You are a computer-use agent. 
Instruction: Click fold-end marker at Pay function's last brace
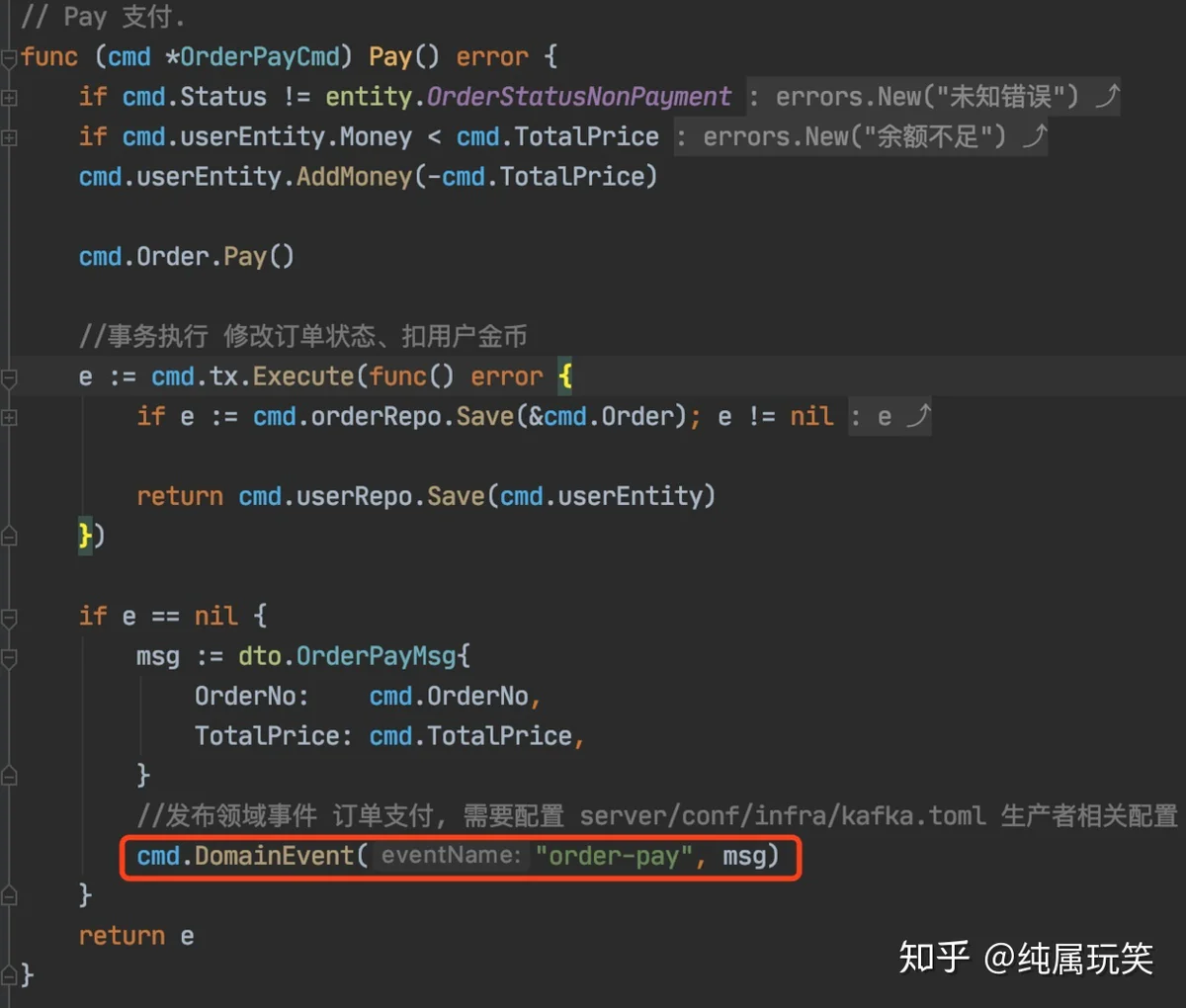9,975
